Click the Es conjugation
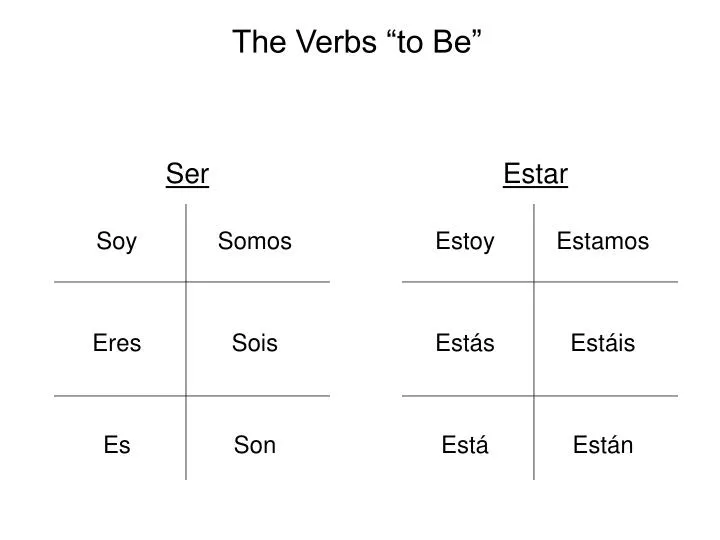Screen dimensions: 720x540 click(117, 445)
